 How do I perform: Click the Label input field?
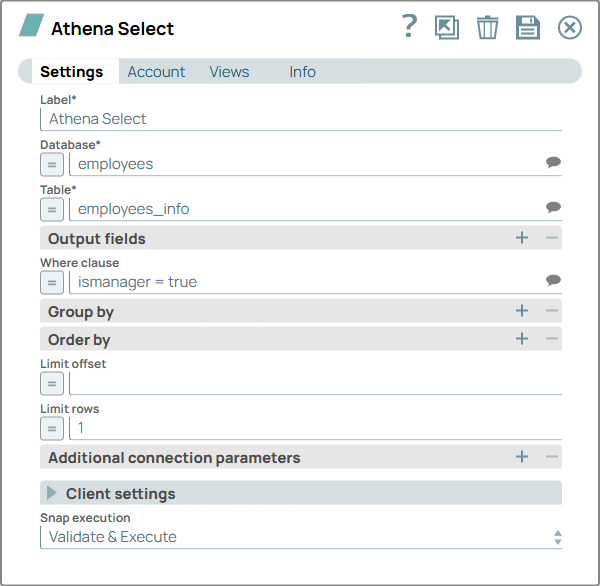pos(301,119)
